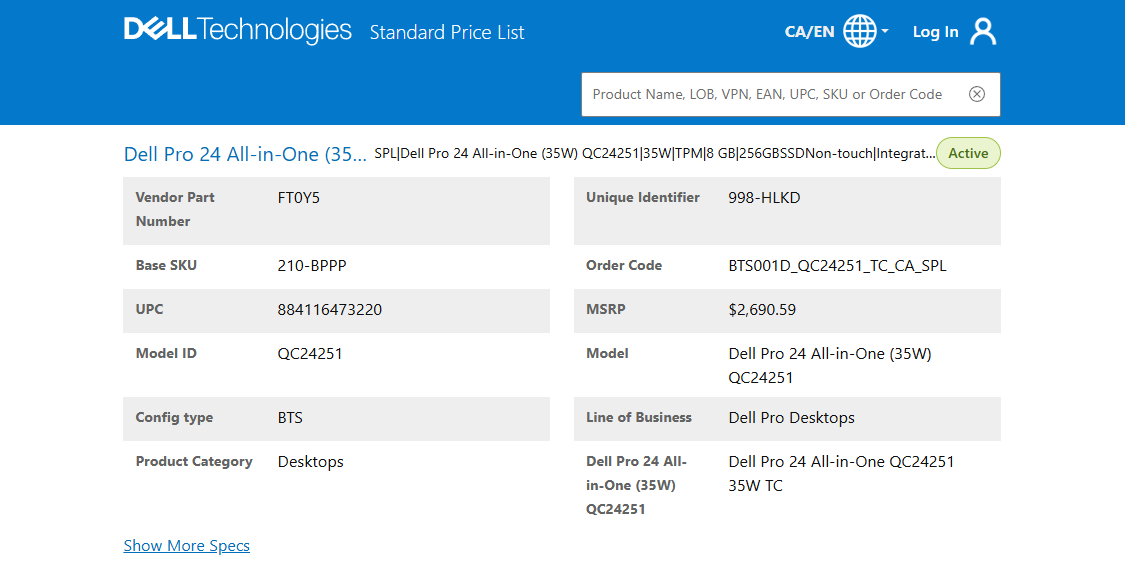Select Line of Business value Dell Pro Desktops
This screenshot has height=567, width=1125.
791,418
